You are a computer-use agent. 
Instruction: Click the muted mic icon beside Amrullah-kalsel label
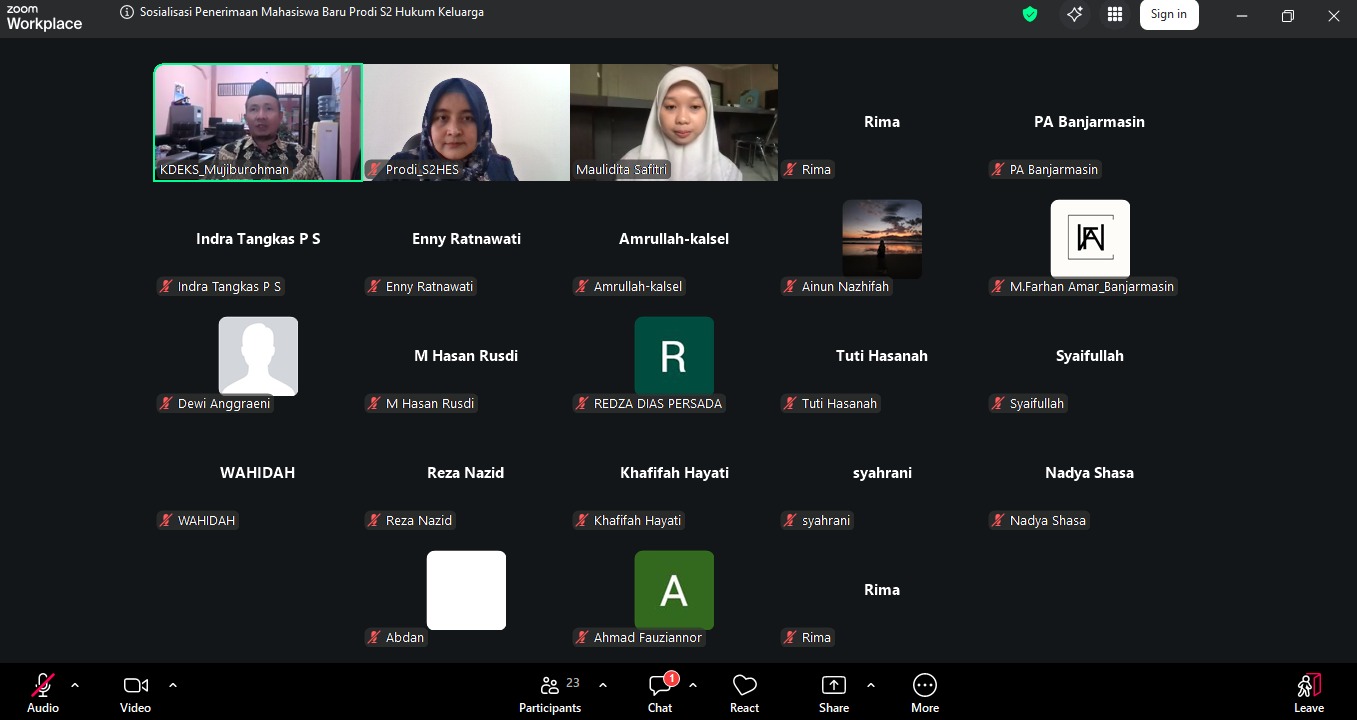[582, 287]
